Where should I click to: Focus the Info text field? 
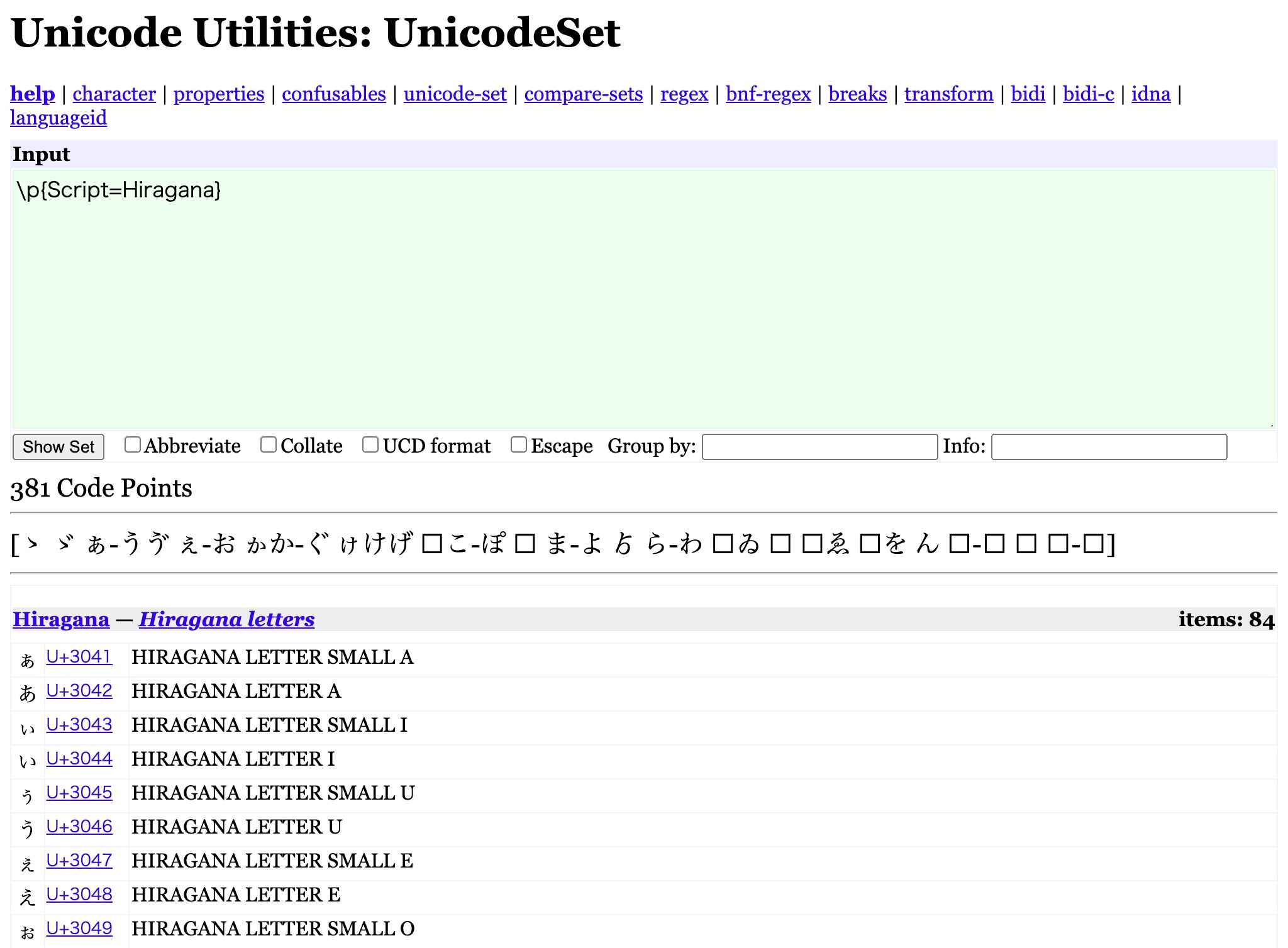1109,447
